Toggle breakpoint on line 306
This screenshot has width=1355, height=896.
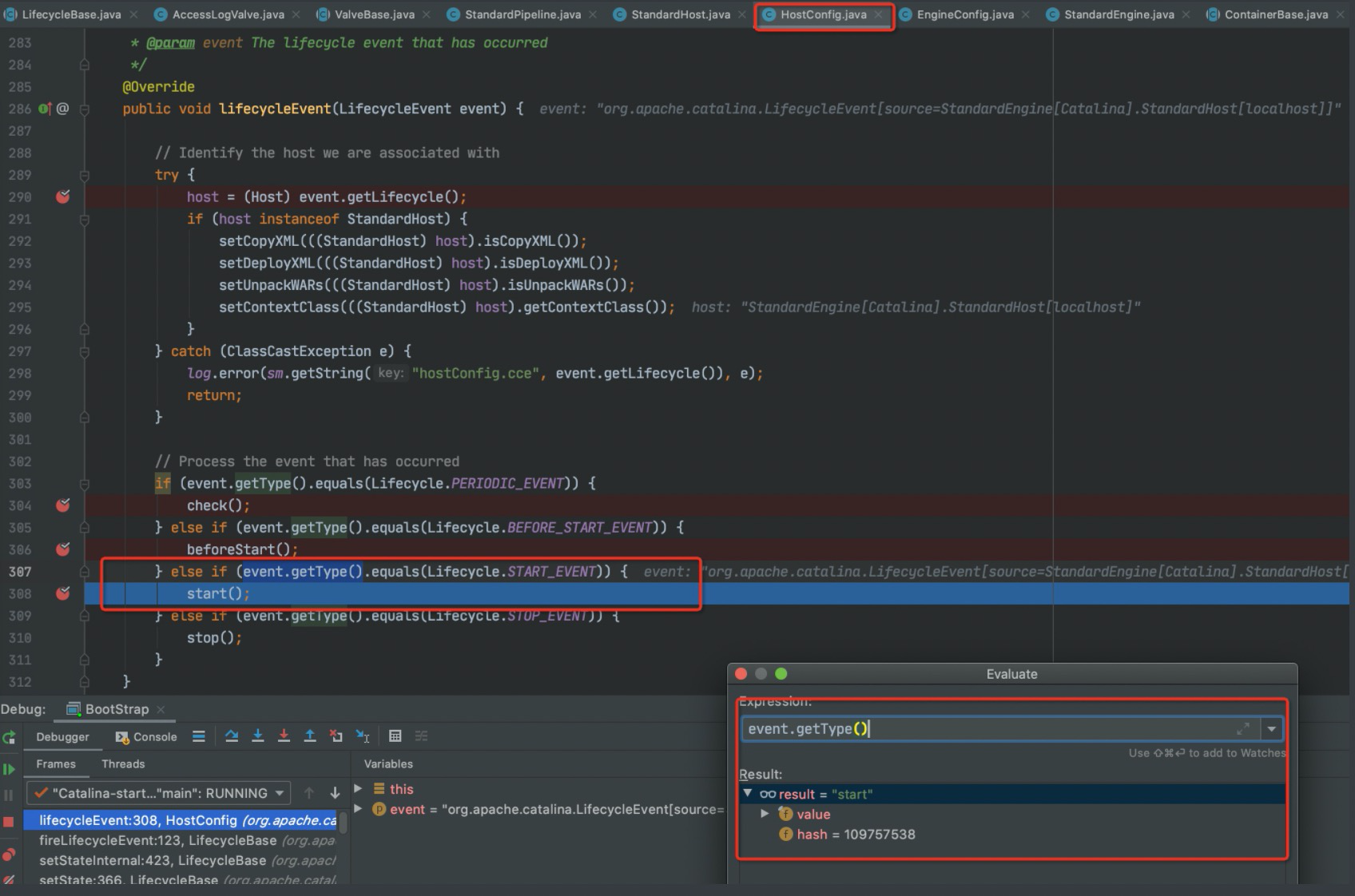point(63,549)
